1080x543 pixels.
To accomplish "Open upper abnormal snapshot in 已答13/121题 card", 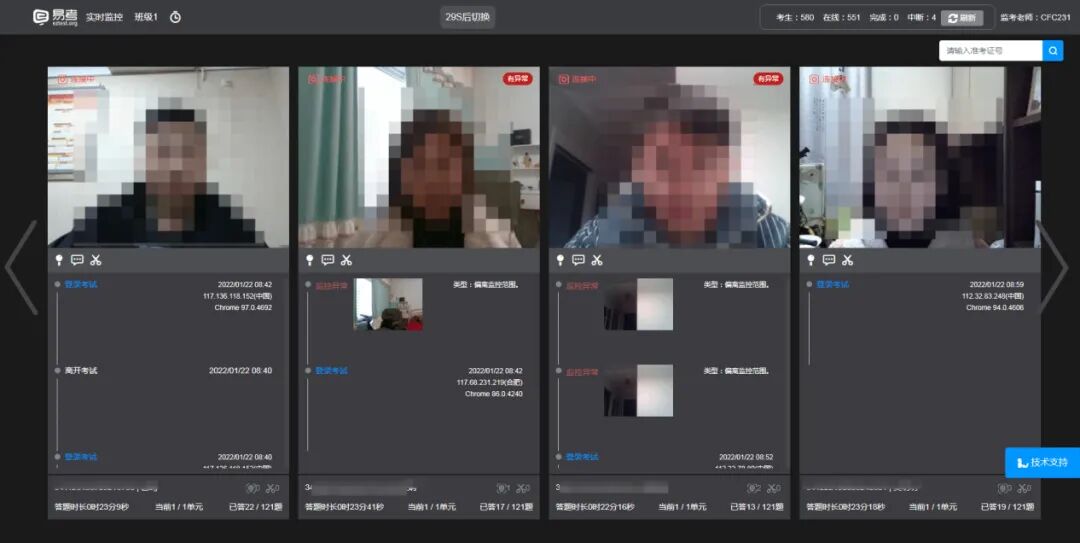I will pos(638,304).
